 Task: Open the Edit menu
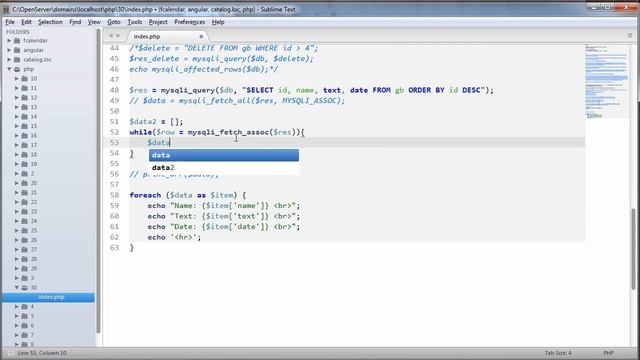pyautogui.click(x=26, y=22)
